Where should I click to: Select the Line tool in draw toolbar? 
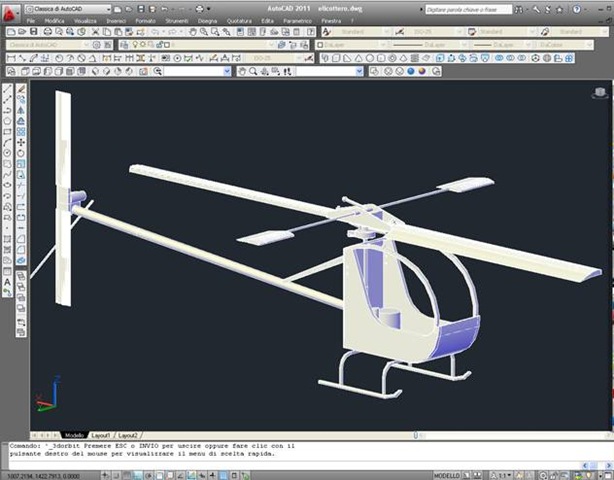click(x=8, y=89)
